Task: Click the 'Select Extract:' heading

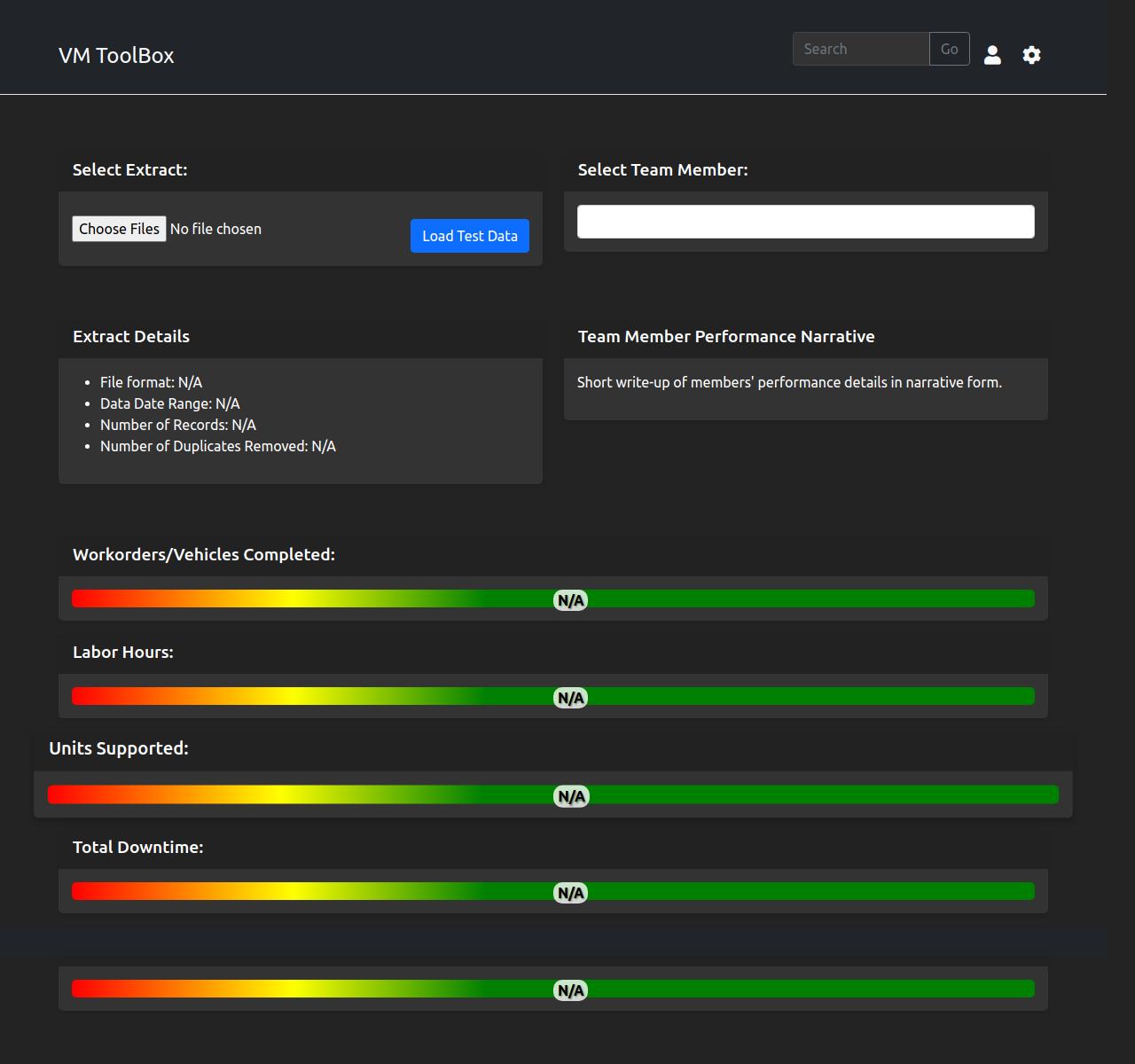Action: 130,169
